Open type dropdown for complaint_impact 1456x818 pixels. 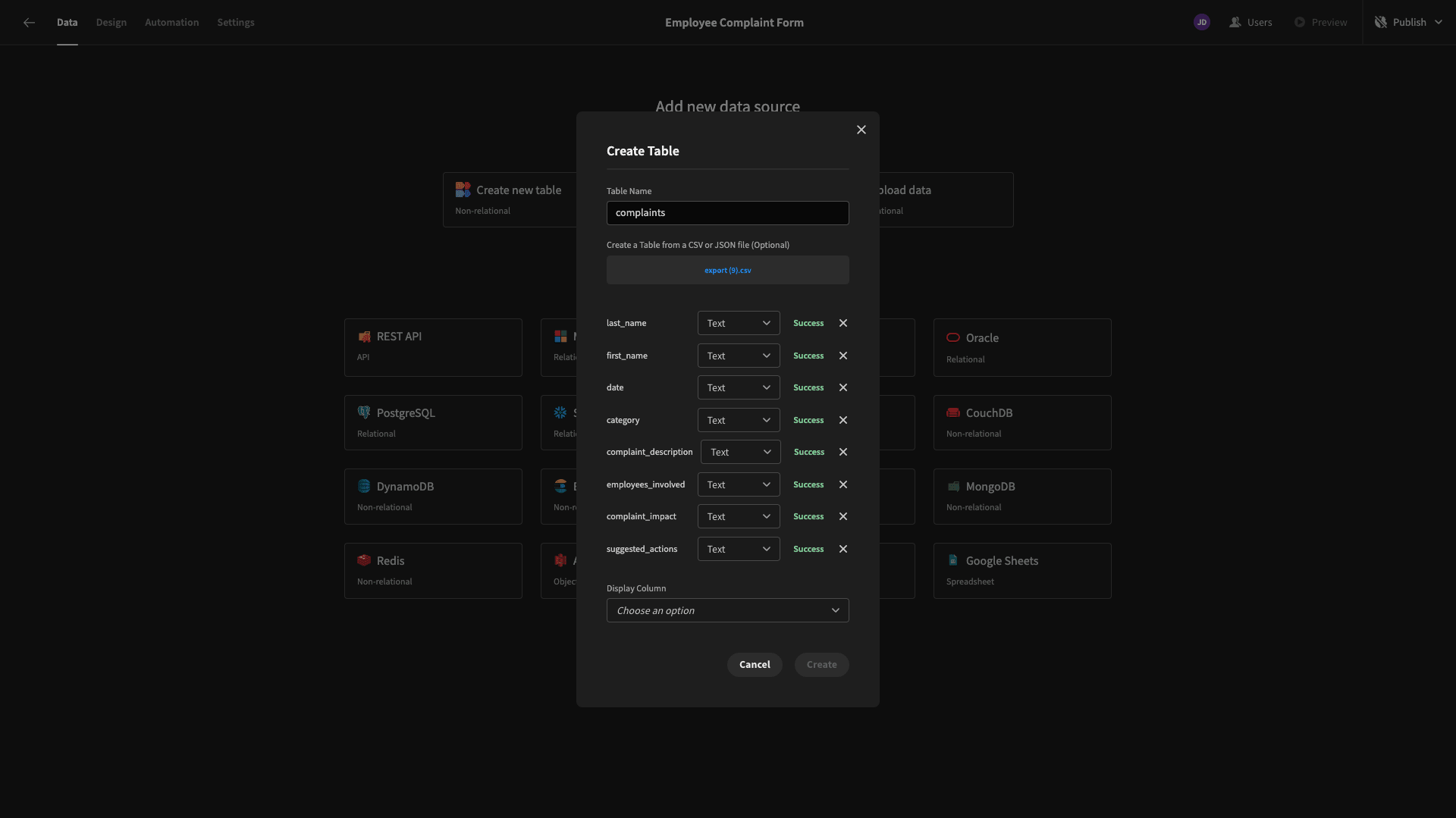pos(739,516)
